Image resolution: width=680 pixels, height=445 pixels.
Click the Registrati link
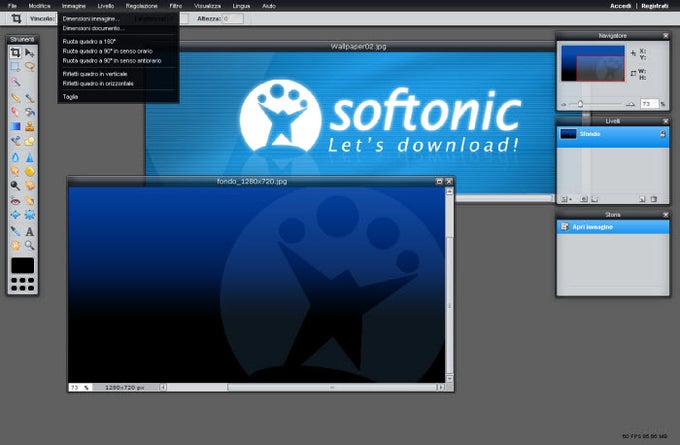click(655, 6)
